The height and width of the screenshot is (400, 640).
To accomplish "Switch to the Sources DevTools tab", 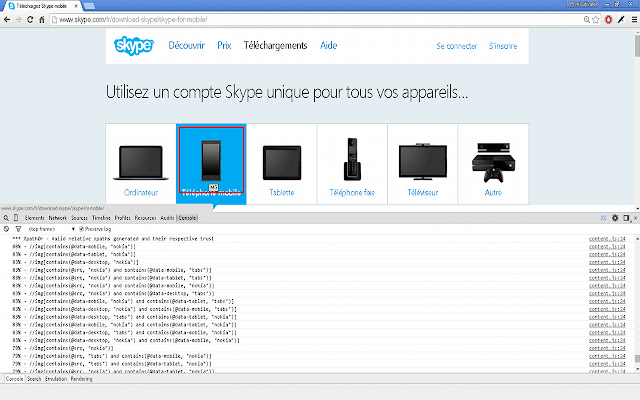I will 79,218.
